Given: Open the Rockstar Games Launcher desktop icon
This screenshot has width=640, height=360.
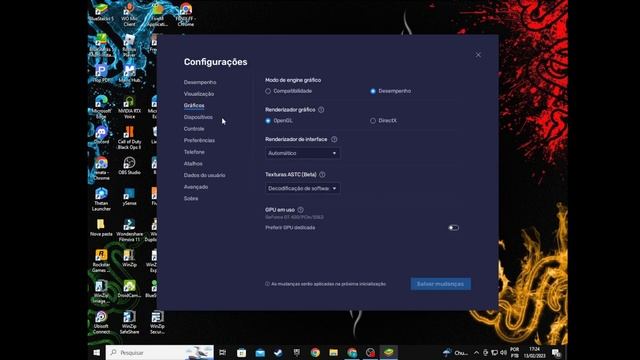Looking at the screenshot, I should coord(101,260).
